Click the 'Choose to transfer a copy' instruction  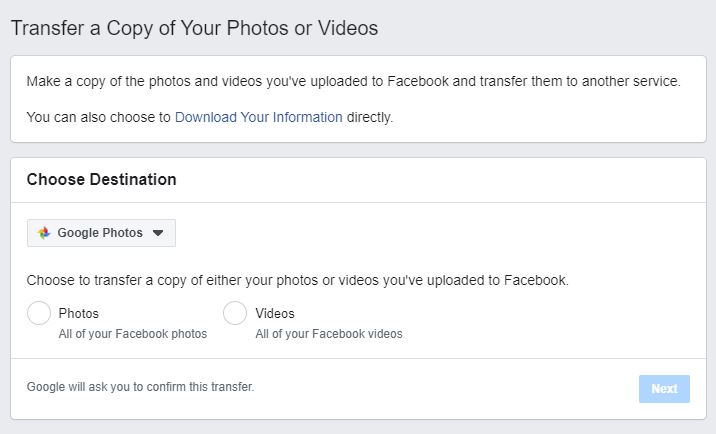click(x=298, y=280)
